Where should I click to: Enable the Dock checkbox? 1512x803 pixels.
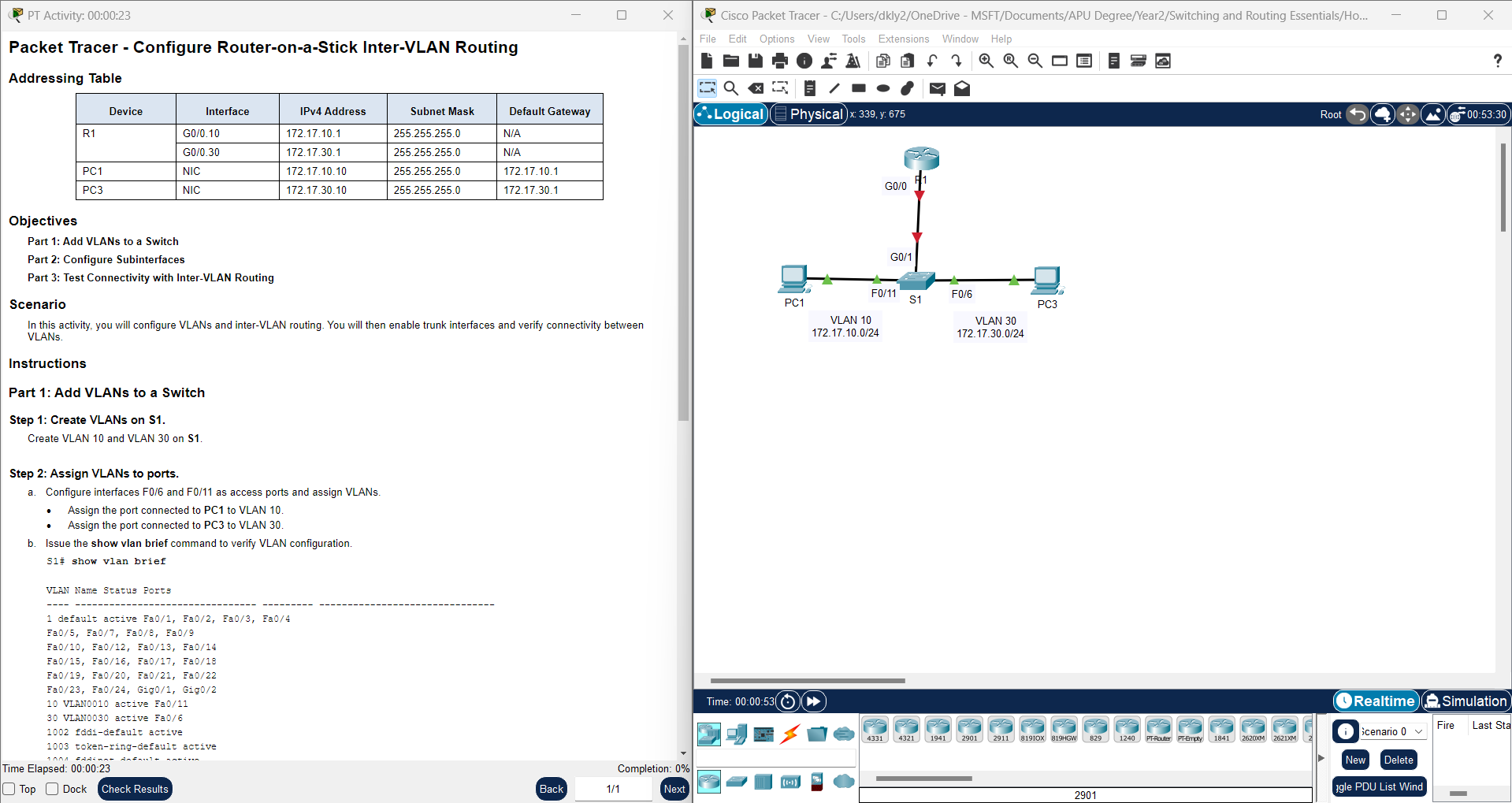pyautogui.click(x=52, y=789)
